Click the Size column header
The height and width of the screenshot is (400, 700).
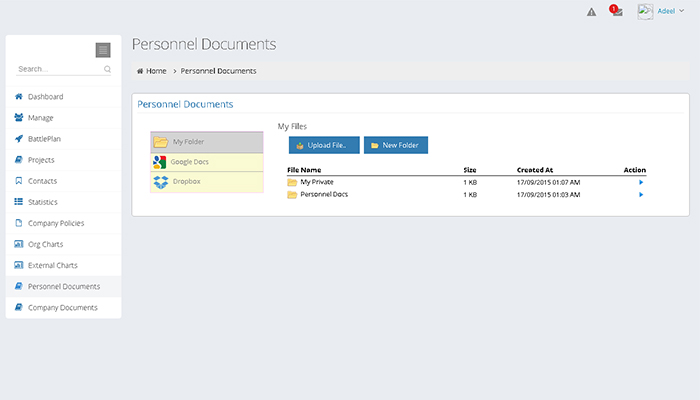tap(470, 170)
